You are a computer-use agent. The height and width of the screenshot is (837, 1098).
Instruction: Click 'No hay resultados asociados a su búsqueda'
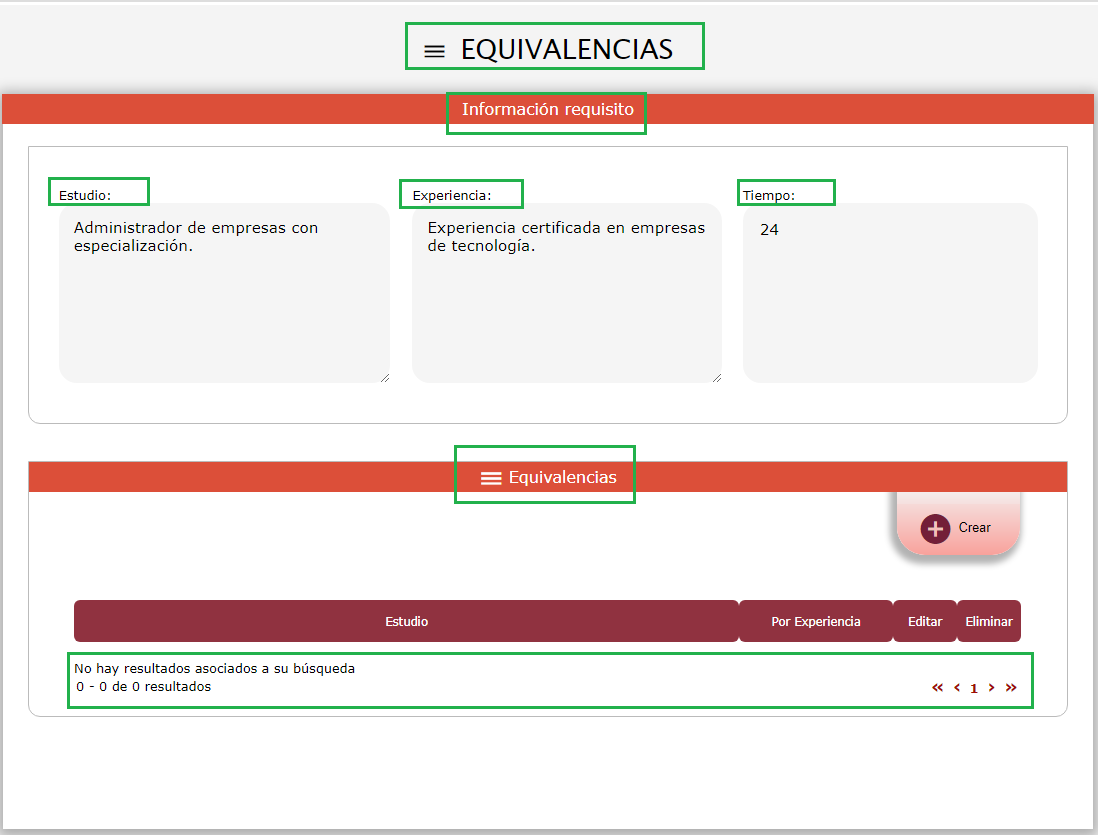coord(214,668)
